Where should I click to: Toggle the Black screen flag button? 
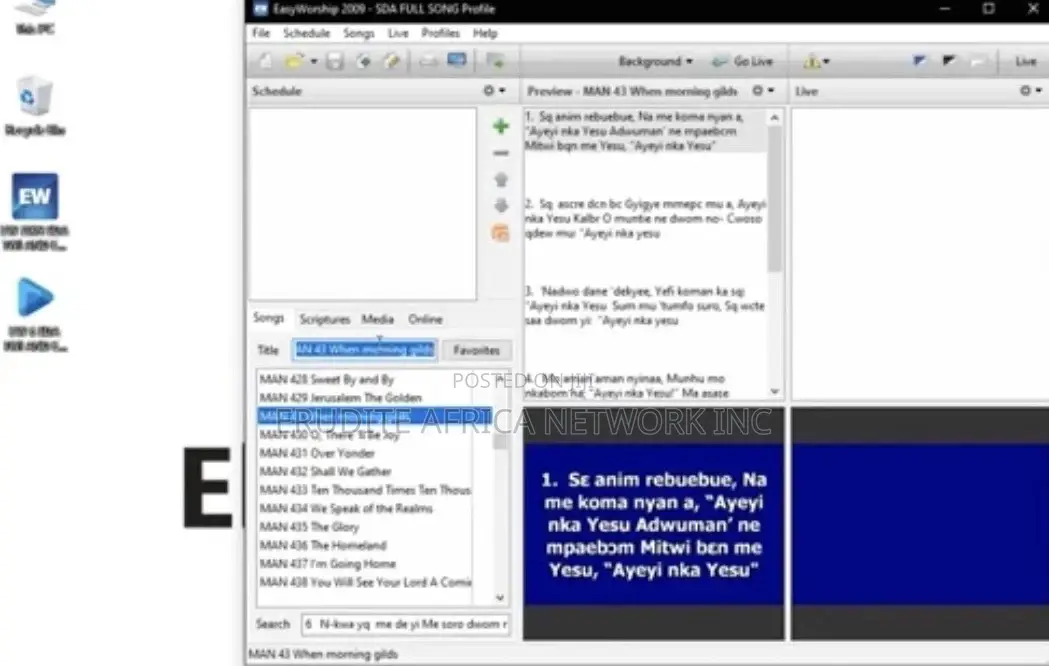(949, 61)
